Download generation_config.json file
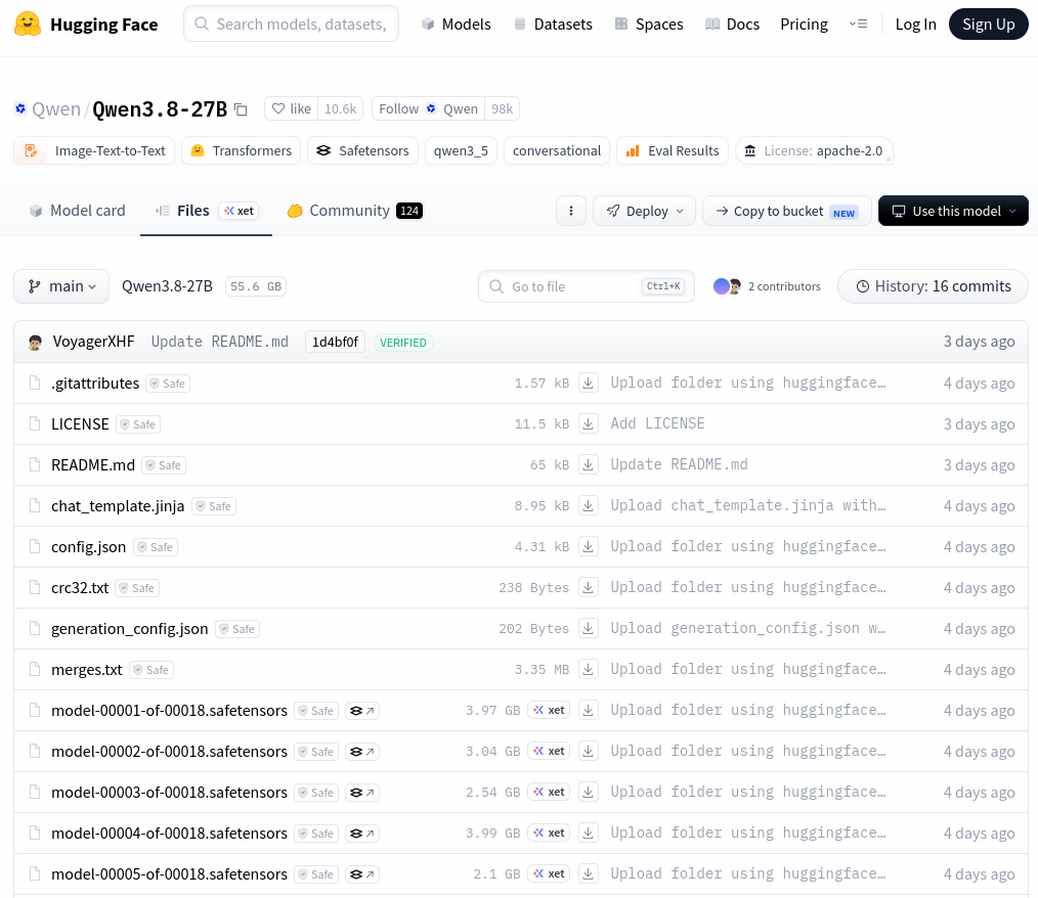The height and width of the screenshot is (898, 1038). coord(588,628)
